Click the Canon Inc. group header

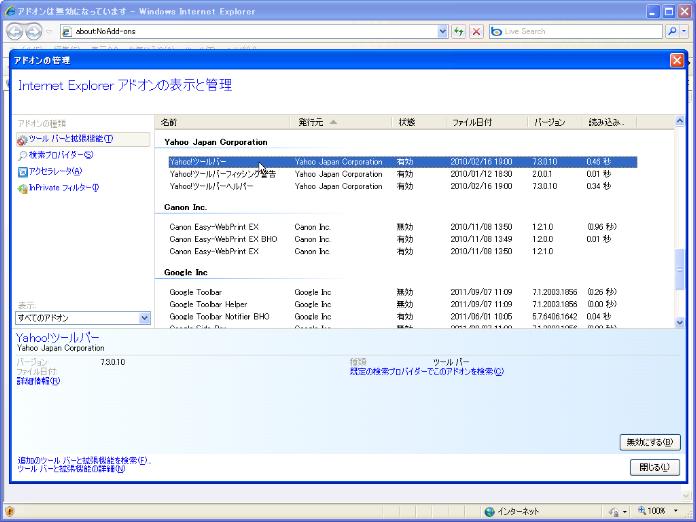tap(186, 207)
